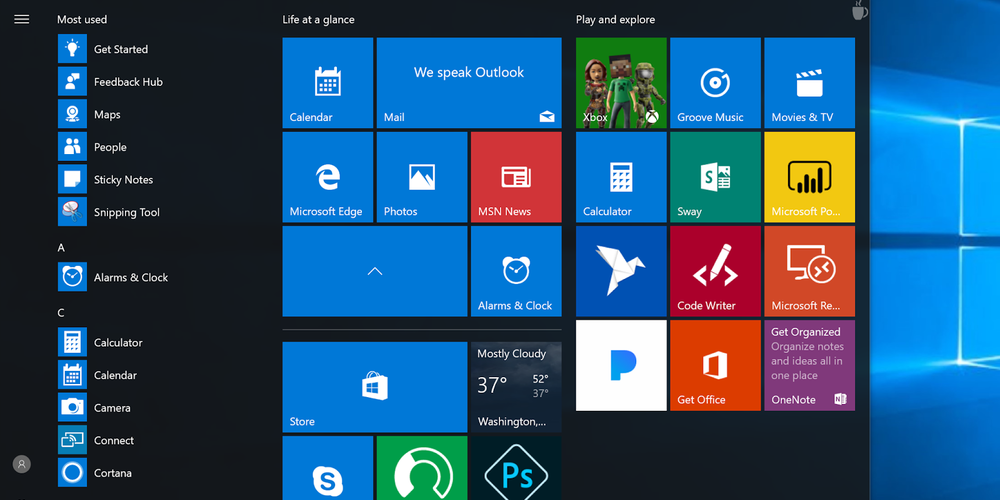Open the origami bird tile
The width and height of the screenshot is (1000, 500).
pyautogui.click(x=621, y=271)
